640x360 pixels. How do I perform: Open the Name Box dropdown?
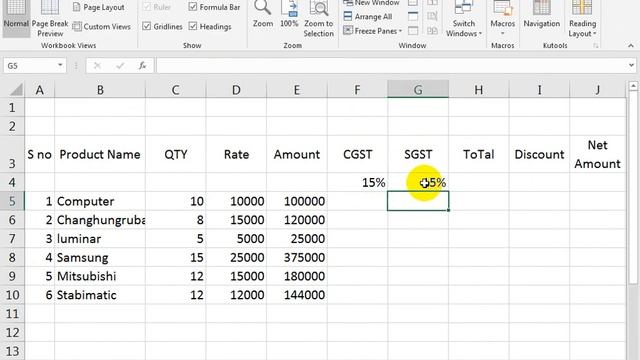(60, 65)
